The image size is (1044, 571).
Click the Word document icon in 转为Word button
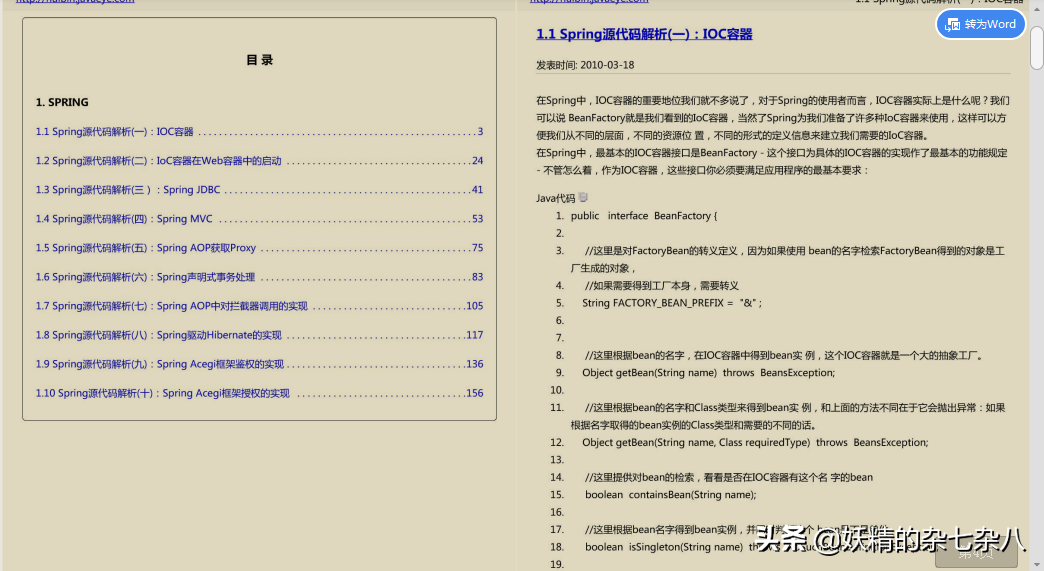click(953, 25)
